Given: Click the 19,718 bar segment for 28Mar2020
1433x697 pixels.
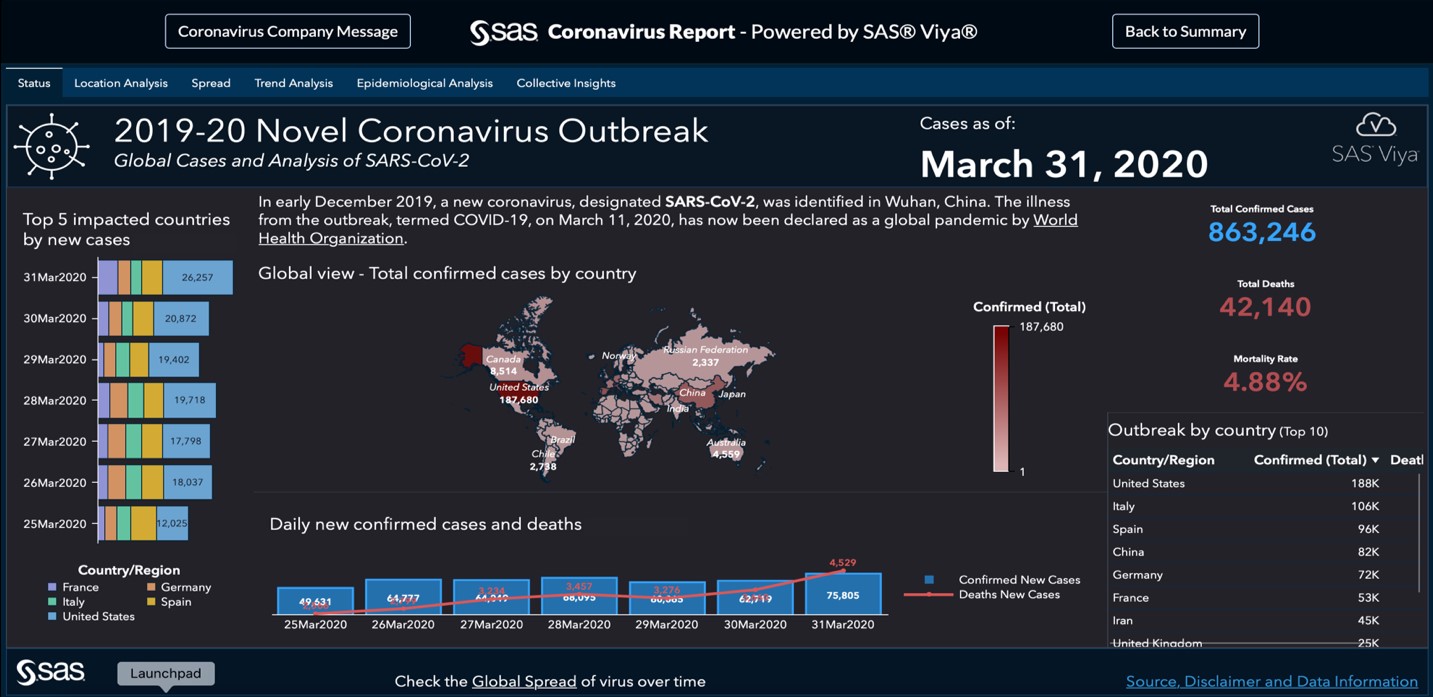Looking at the screenshot, I should [189, 400].
